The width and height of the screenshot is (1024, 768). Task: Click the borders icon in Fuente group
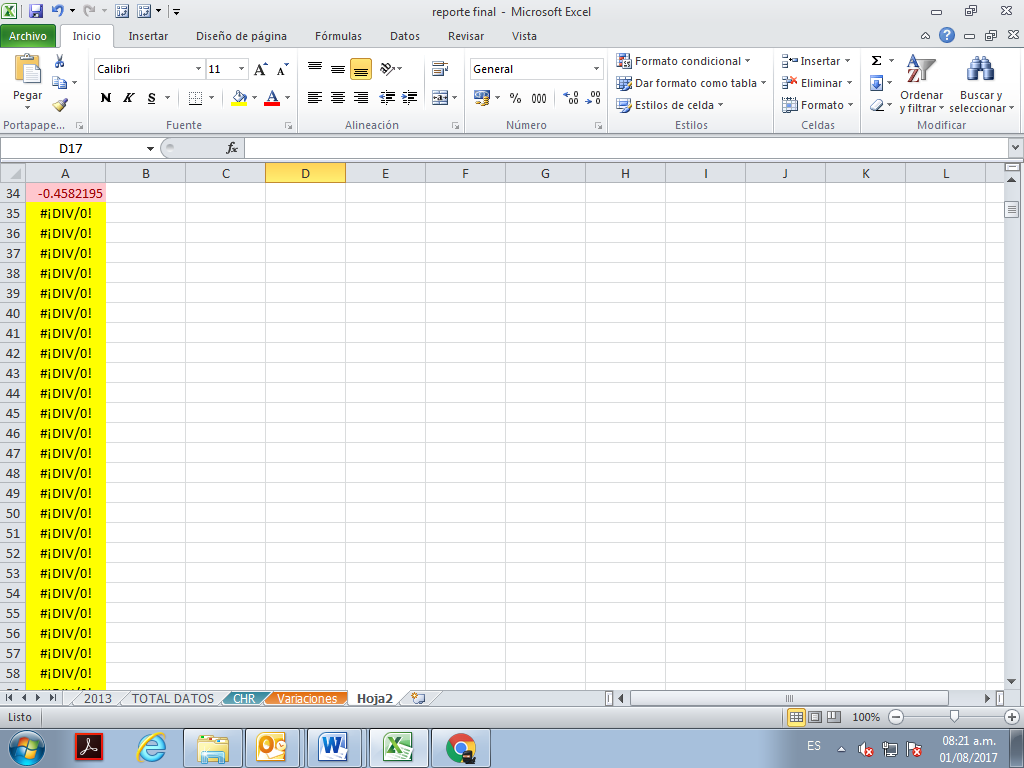tap(195, 98)
